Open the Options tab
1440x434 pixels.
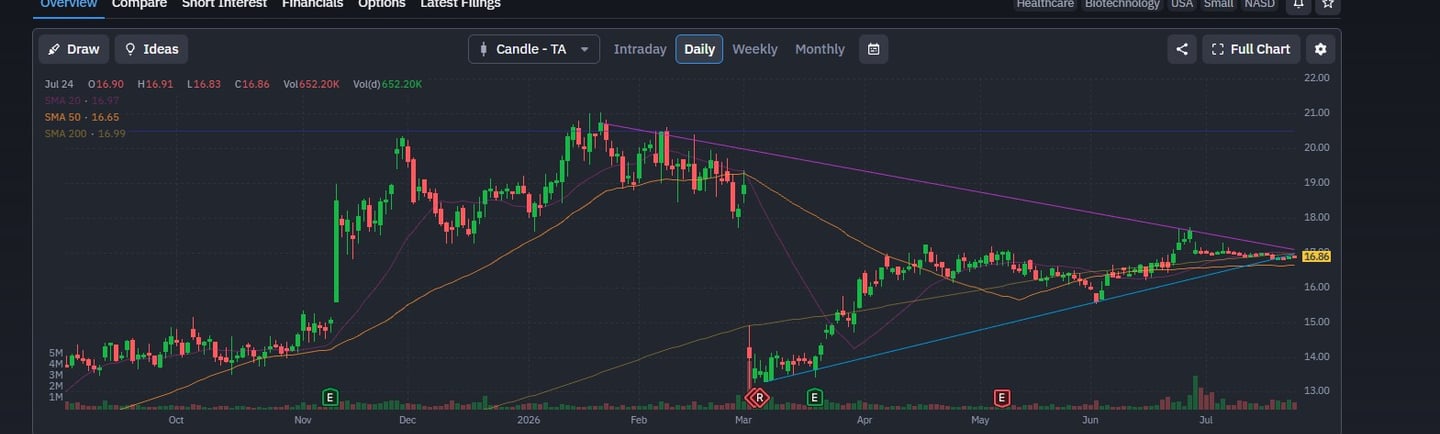click(x=381, y=4)
